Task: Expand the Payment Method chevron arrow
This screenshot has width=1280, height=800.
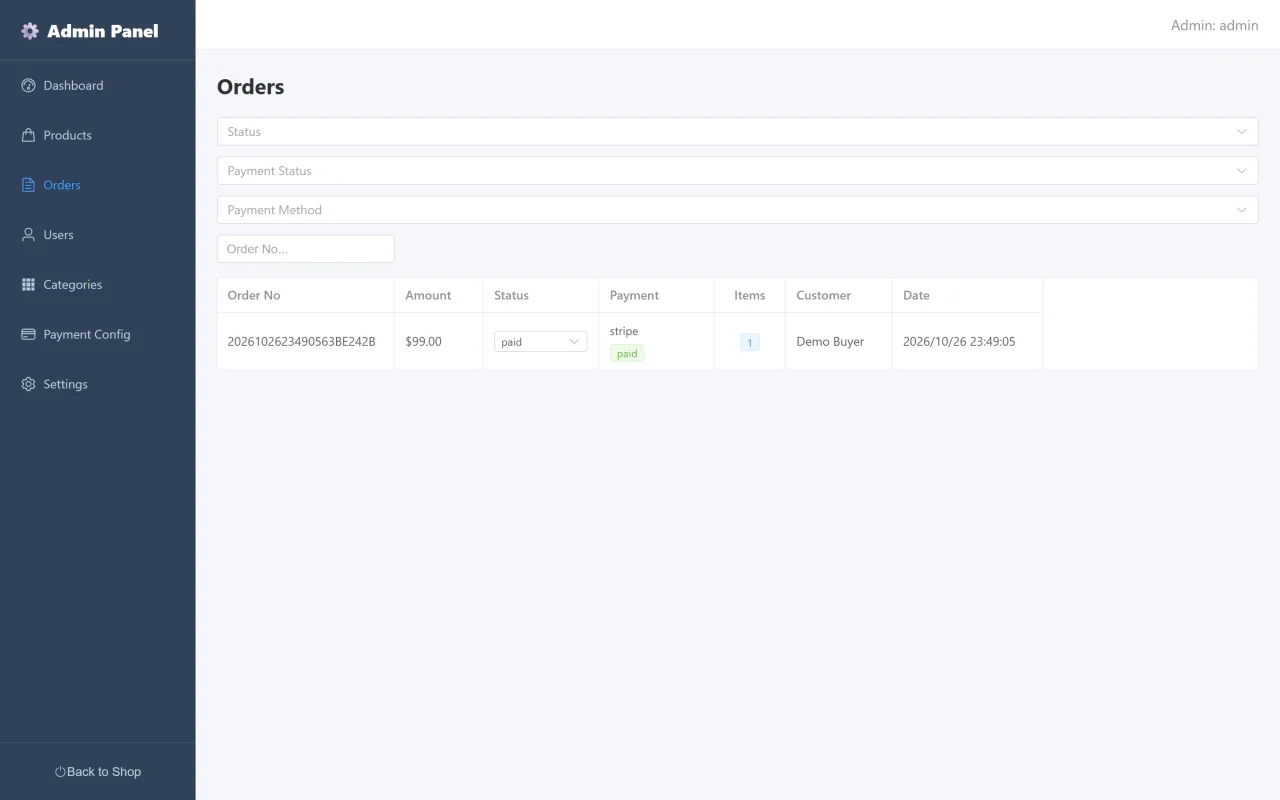Action: click(x=1241, y=210)
